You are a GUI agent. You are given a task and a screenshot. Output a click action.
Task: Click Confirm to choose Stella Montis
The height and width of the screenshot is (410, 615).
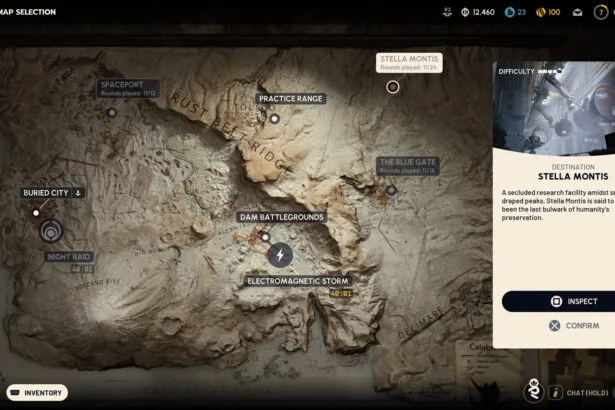(x=574, y=326)
